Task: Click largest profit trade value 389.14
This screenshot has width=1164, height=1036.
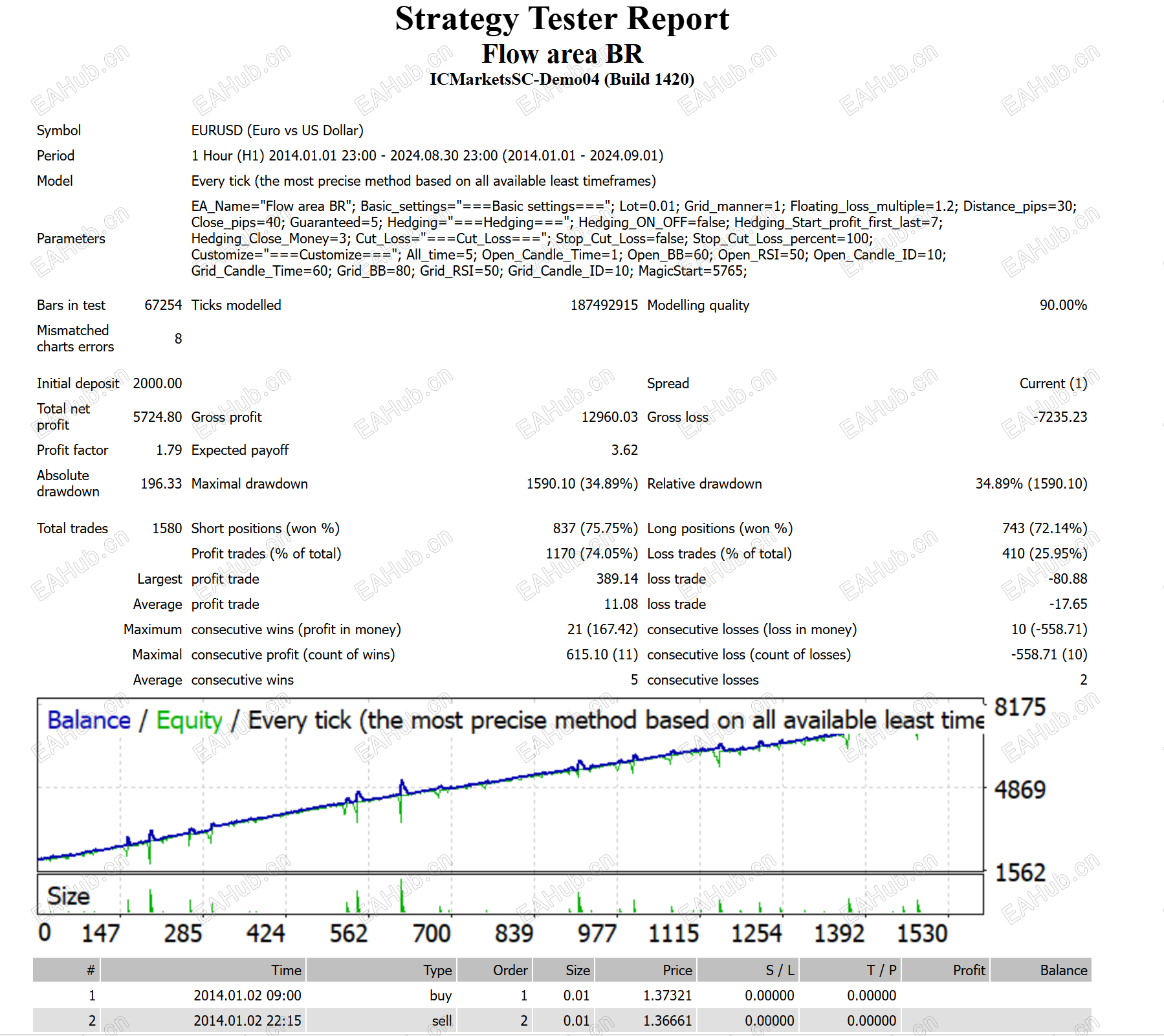Action: coord(617,579)
